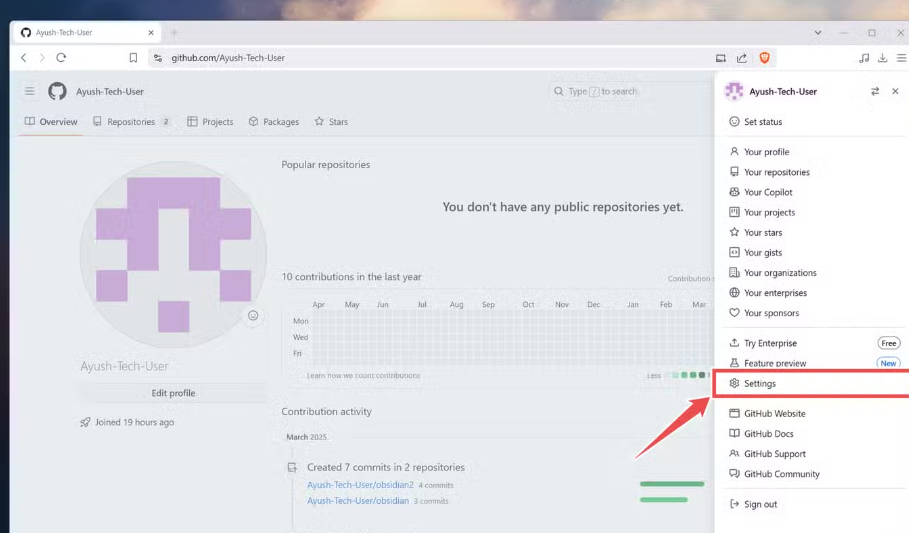The height and width of the screenshot is (533, 909).
Task: Select the Ayush-Tech-User browser tab
Action: pyautogui.click(x=86, y=32)
